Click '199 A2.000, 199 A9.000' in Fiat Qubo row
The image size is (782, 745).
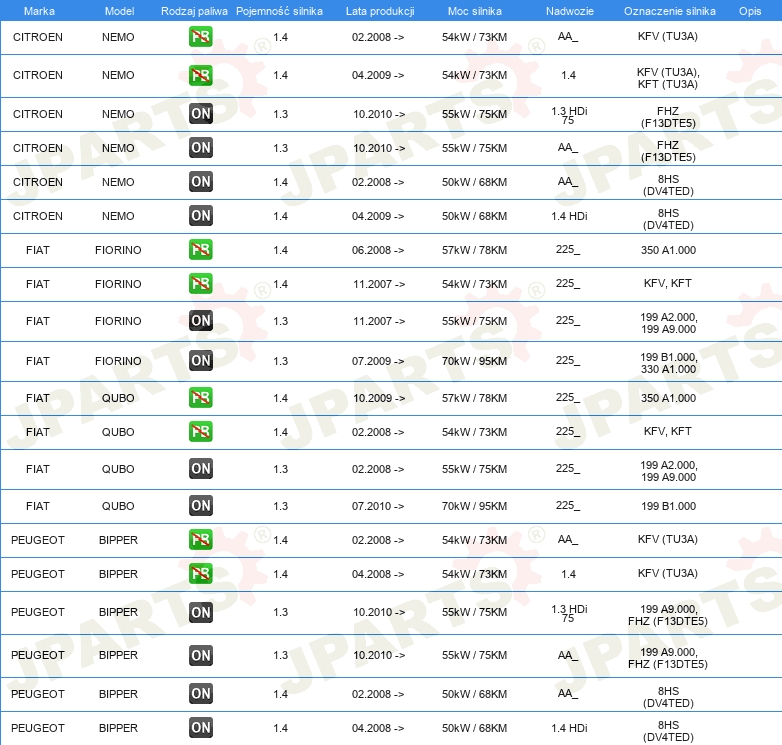click(669, 471)
